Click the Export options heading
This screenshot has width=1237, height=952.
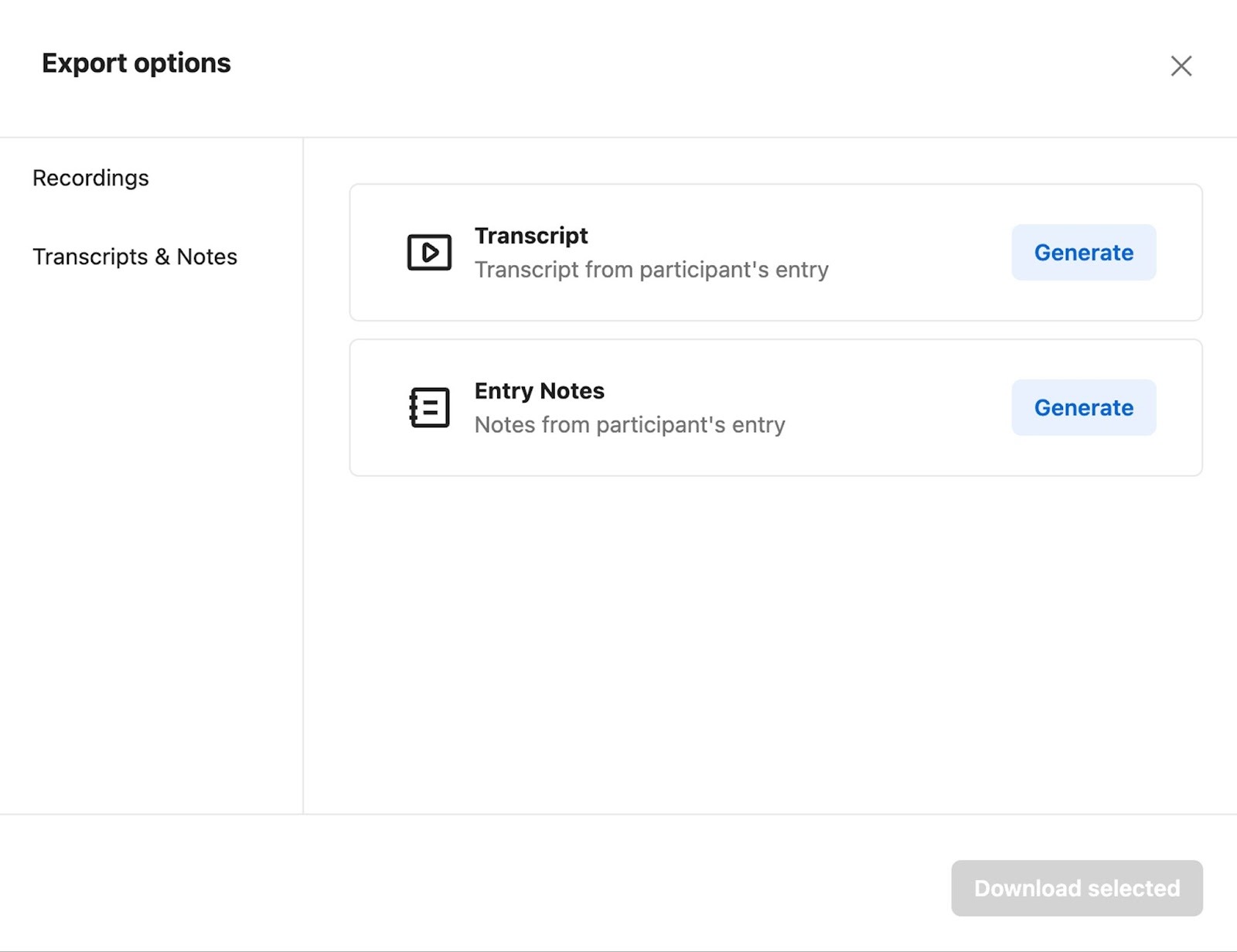(x=136, y=63)
